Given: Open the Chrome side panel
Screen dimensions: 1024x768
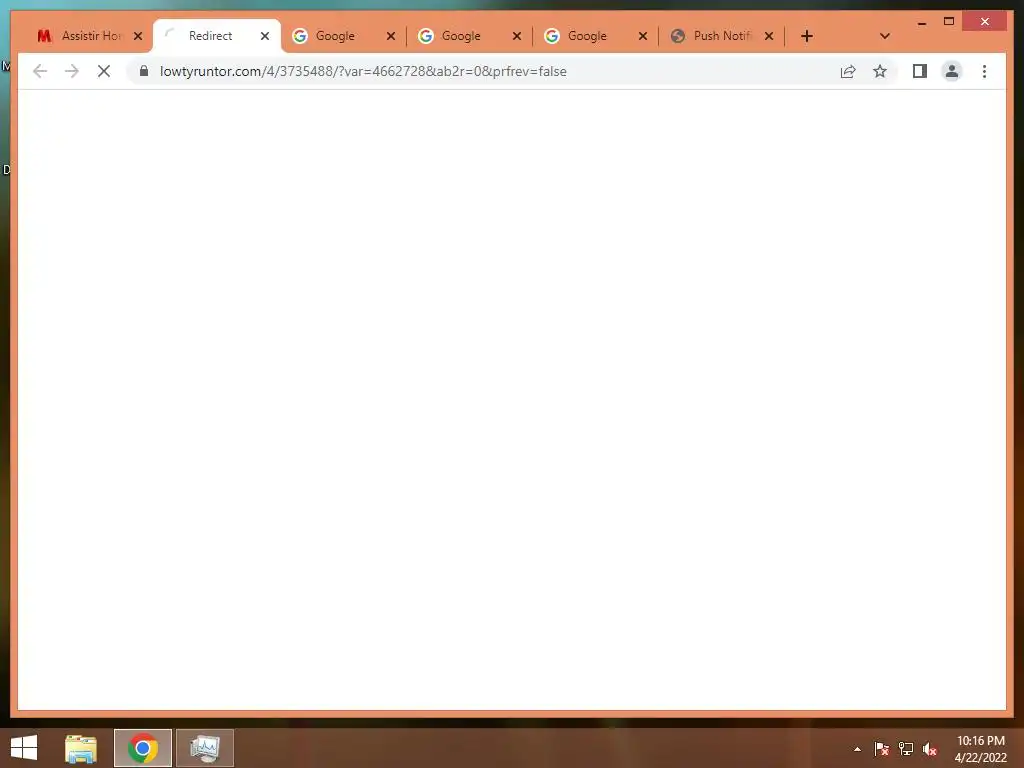Looking at the screenshot, I should [x=920, y=71].
